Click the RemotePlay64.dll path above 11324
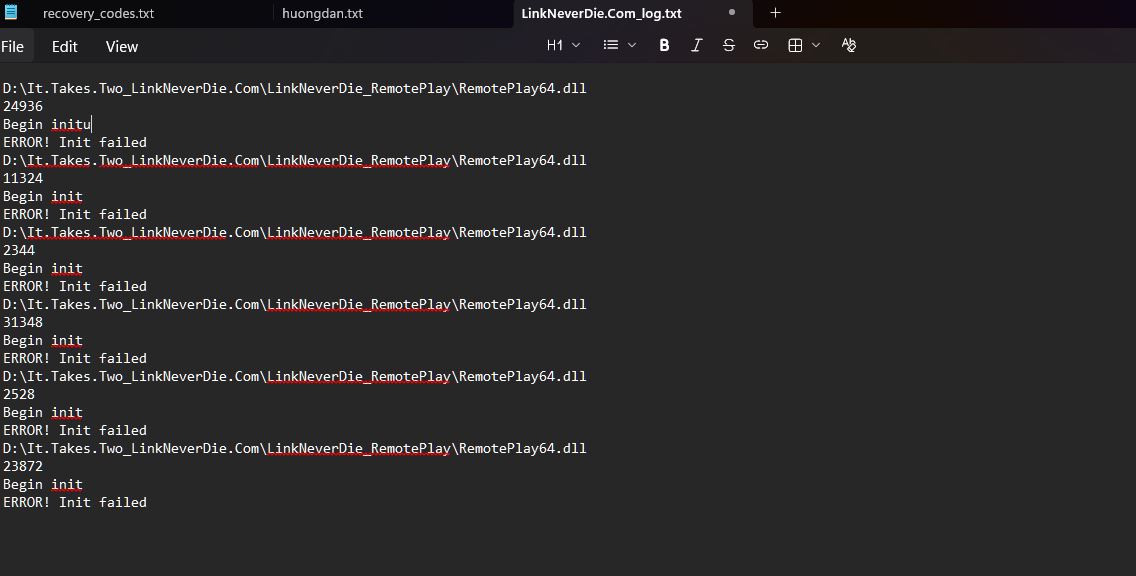Viewport: 1136px width, 576px height. [x=294, y=160]
